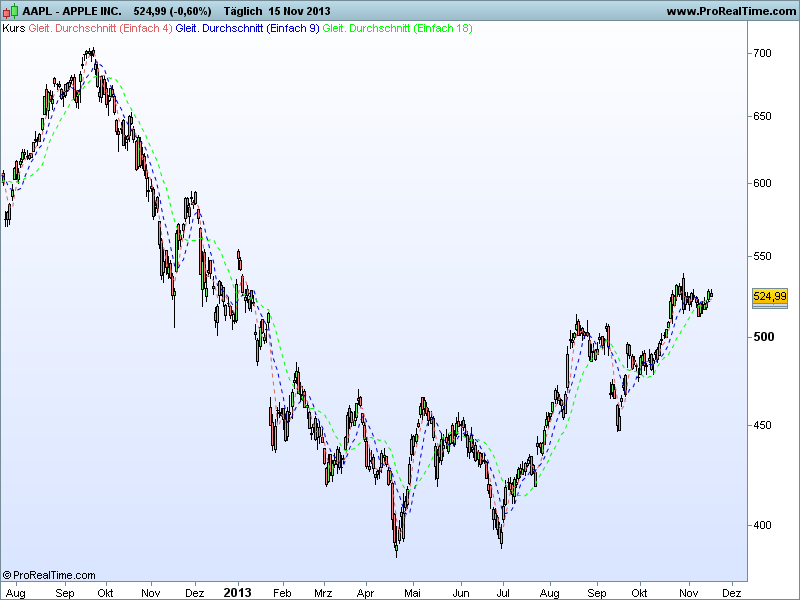Click the 650 price axis label

click(x=762, y=116)
